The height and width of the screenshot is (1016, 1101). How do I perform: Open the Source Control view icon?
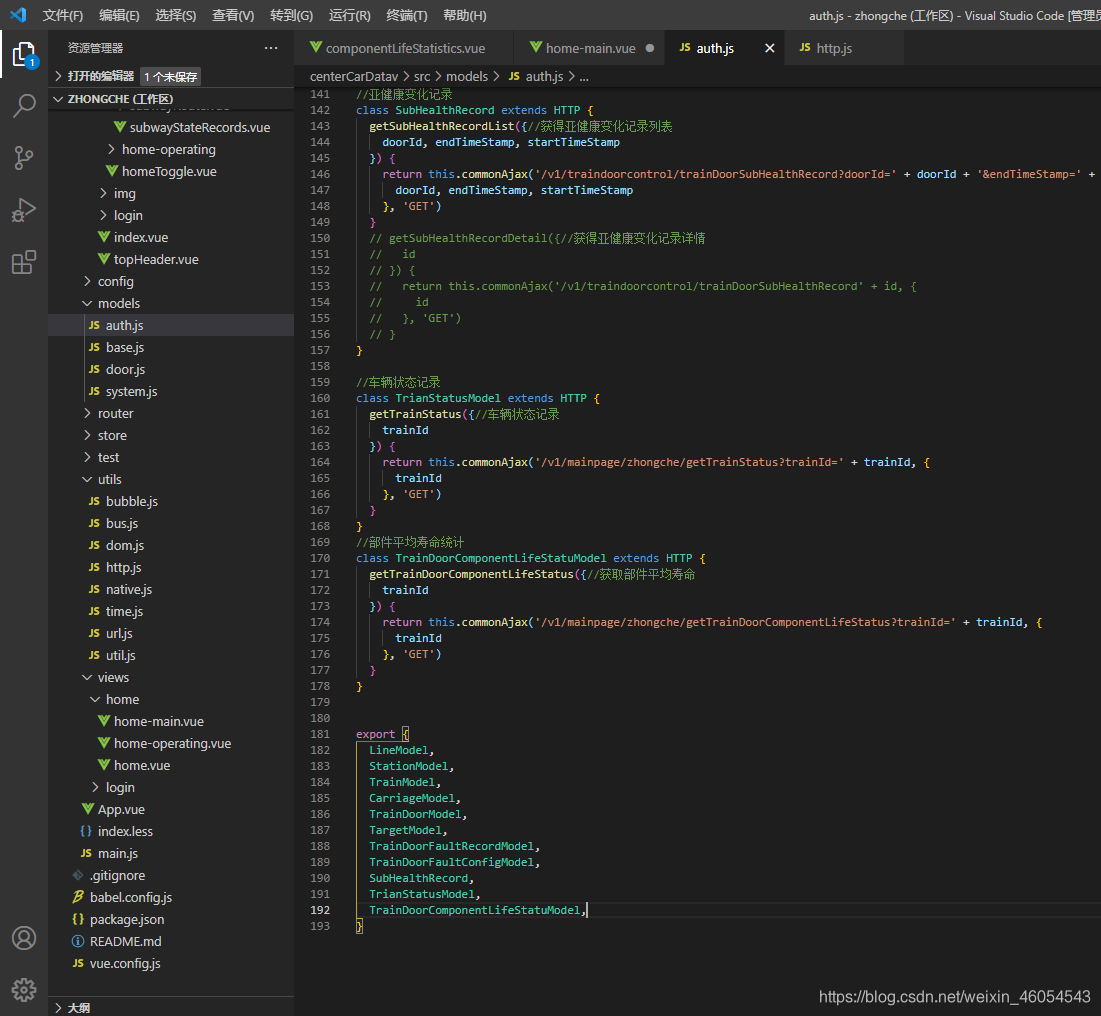point(24,158)
